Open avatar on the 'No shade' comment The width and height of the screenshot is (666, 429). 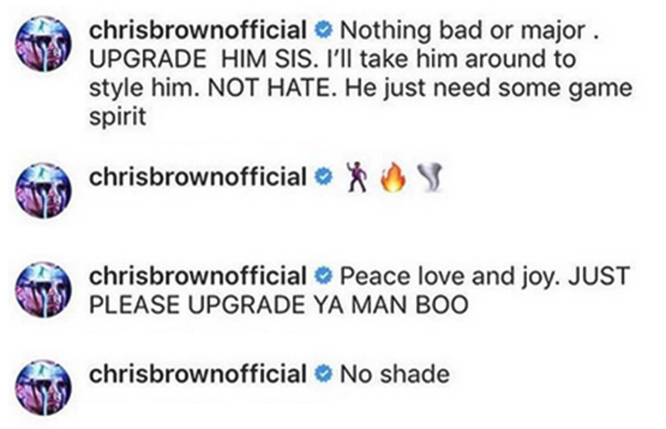coord(43,387)
